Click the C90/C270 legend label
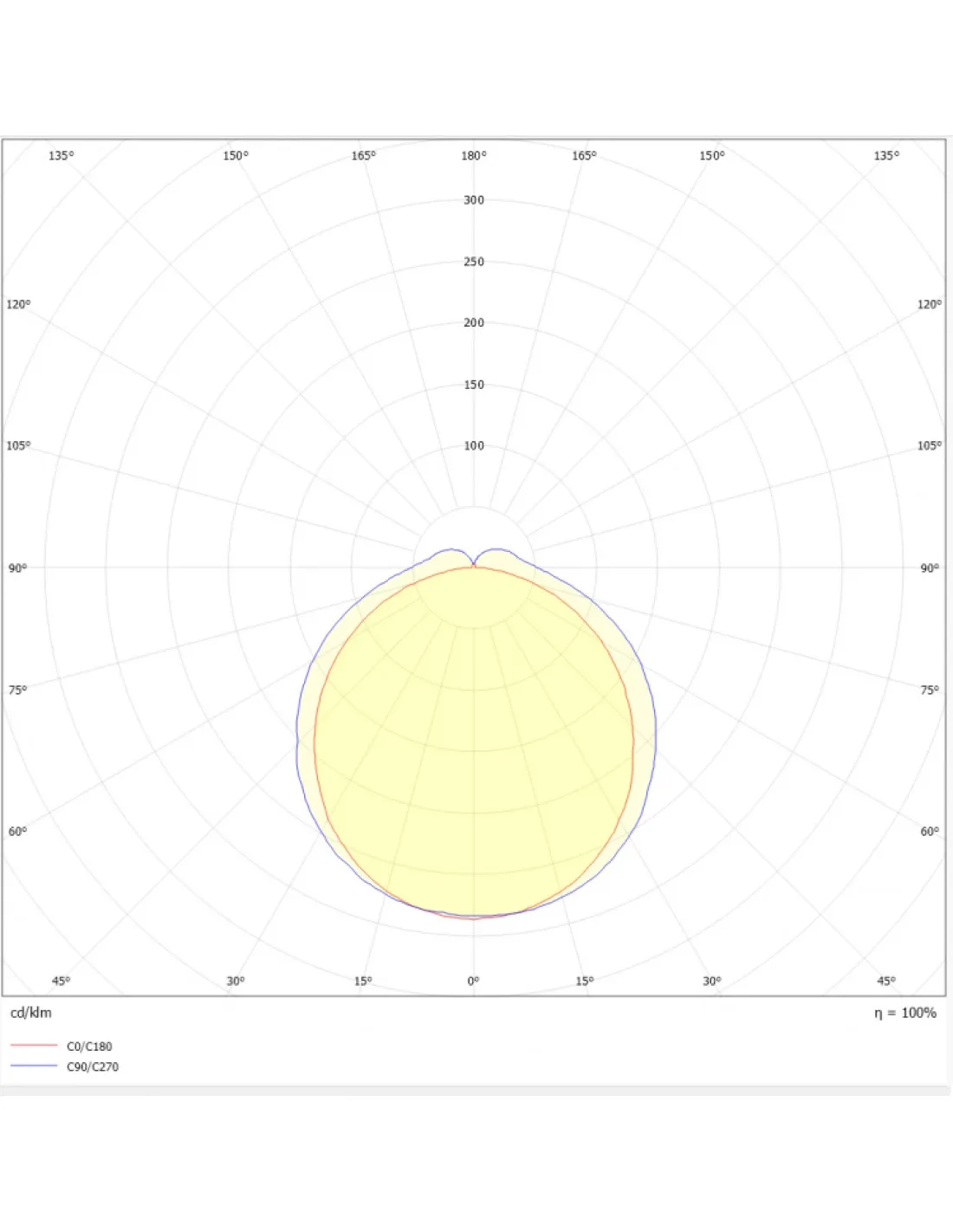This screenshot has height=1232, width=953. pos(93,1067)
